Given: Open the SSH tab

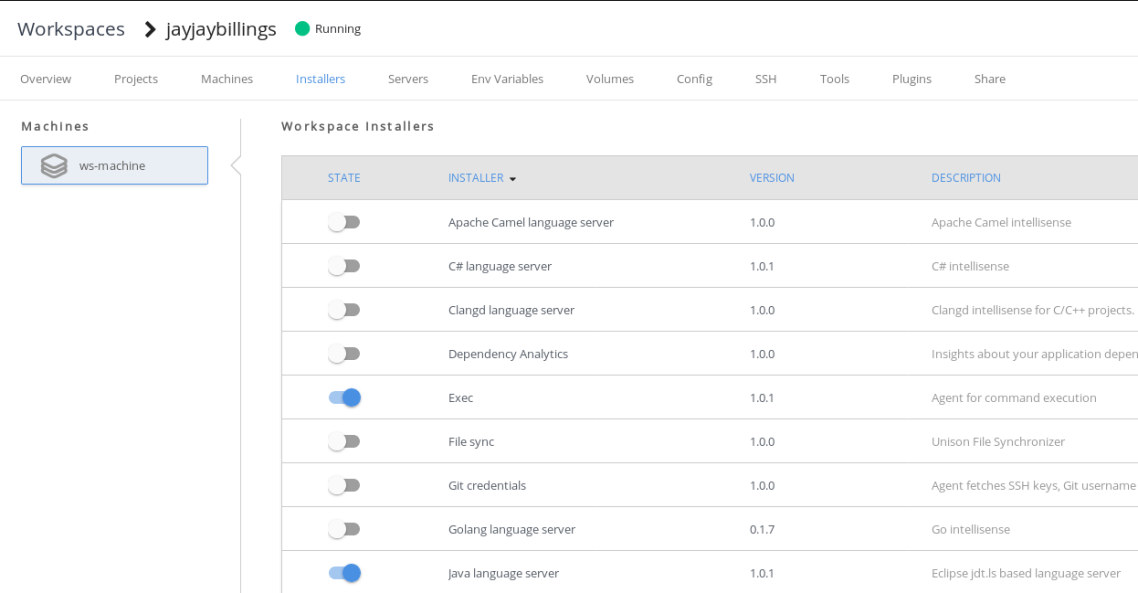Looking at the screenshot, I should tap(765, 79).
